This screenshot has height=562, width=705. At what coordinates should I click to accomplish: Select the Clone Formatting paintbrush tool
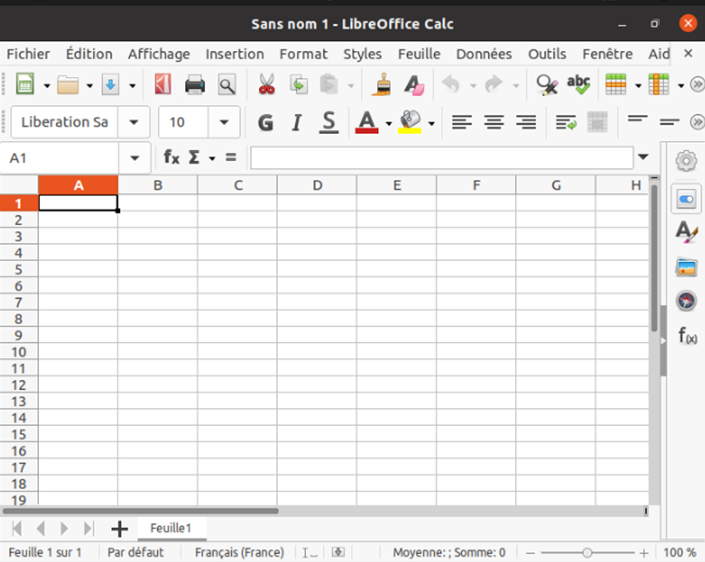381,85
